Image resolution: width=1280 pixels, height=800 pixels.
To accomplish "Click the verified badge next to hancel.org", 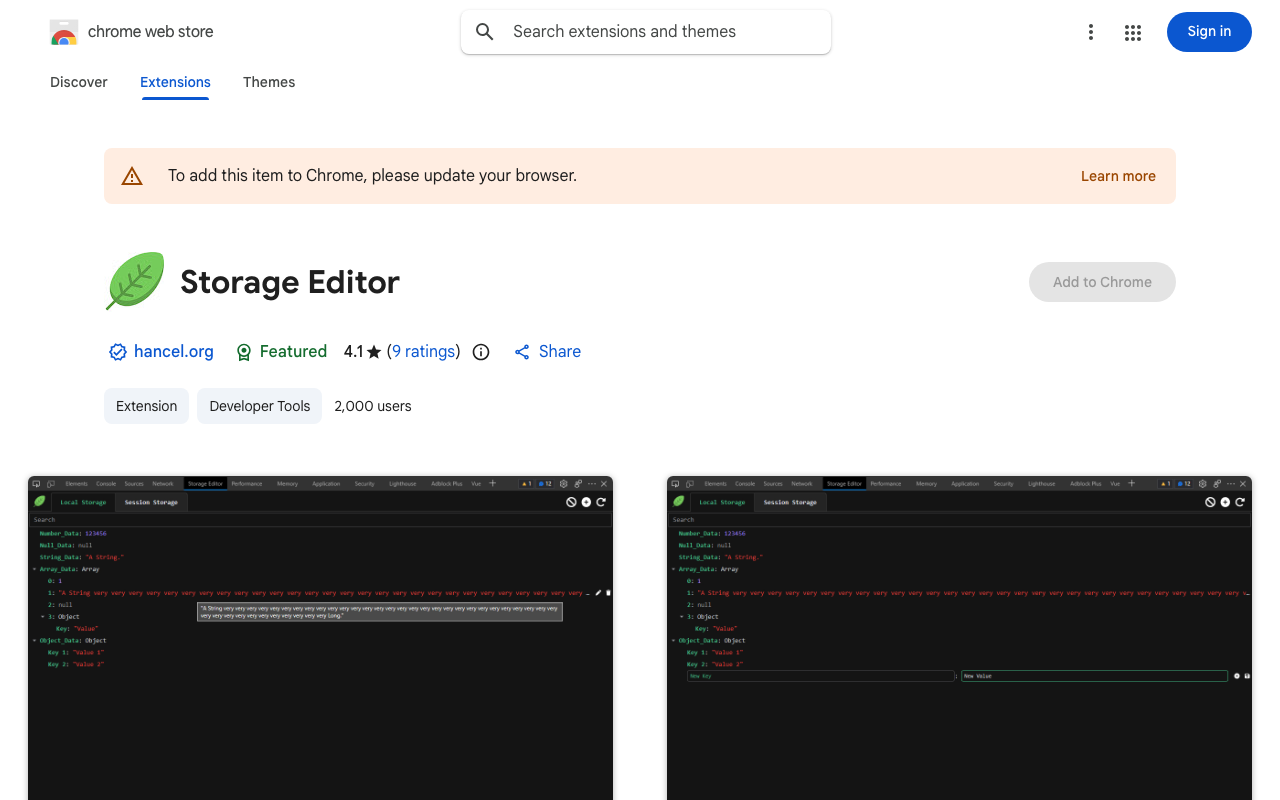I will (x=118, y=352).
